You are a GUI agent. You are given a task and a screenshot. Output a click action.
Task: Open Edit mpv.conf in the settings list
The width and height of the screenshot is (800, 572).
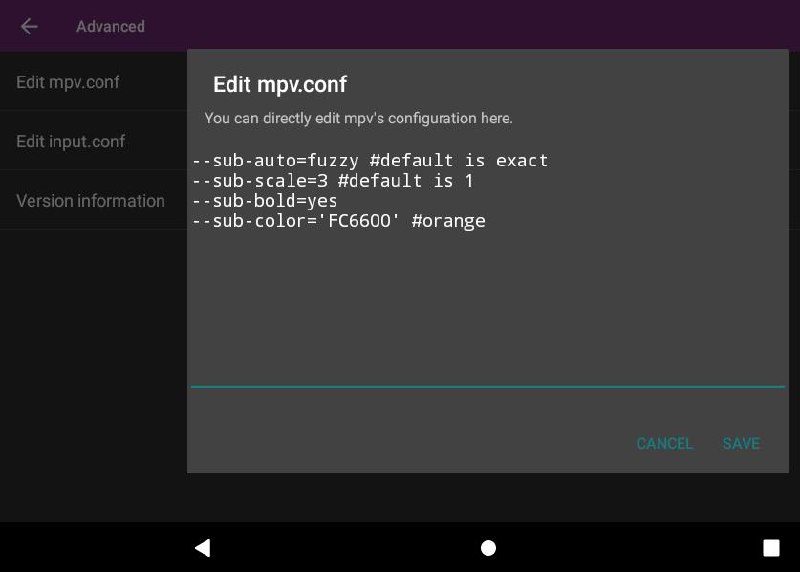tap(93, 82)
